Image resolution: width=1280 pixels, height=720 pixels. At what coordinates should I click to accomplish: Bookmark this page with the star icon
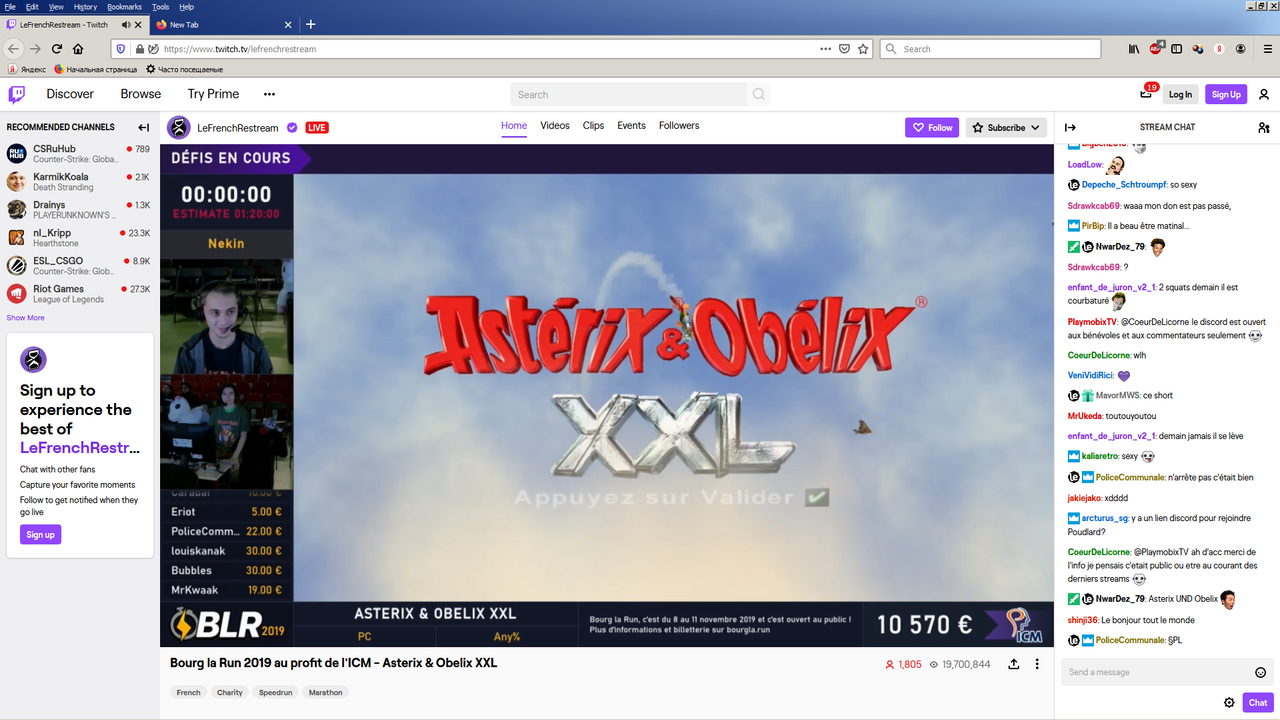(x=863, y=48)
